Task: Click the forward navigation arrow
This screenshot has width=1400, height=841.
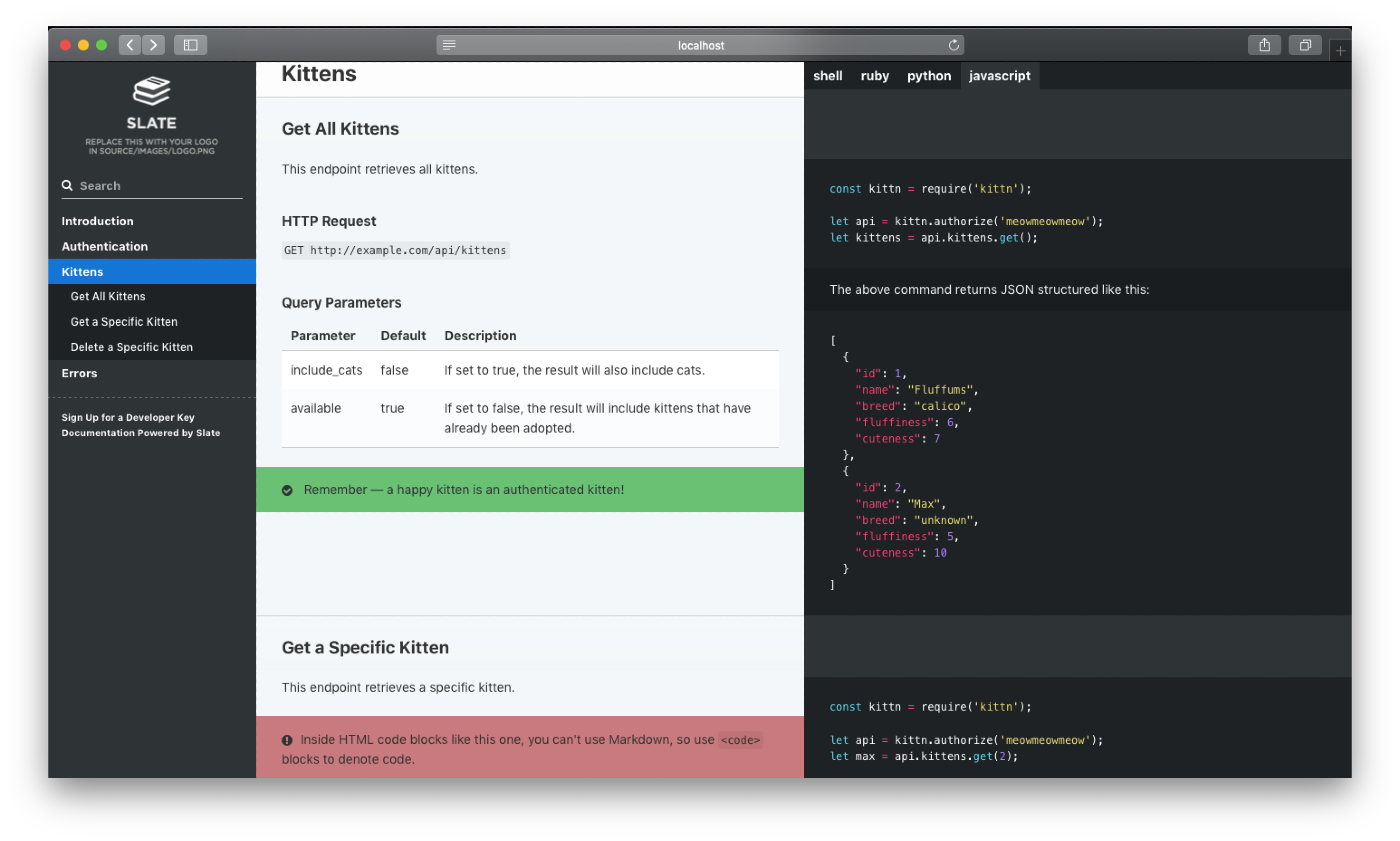Action: tap(153, 44)
